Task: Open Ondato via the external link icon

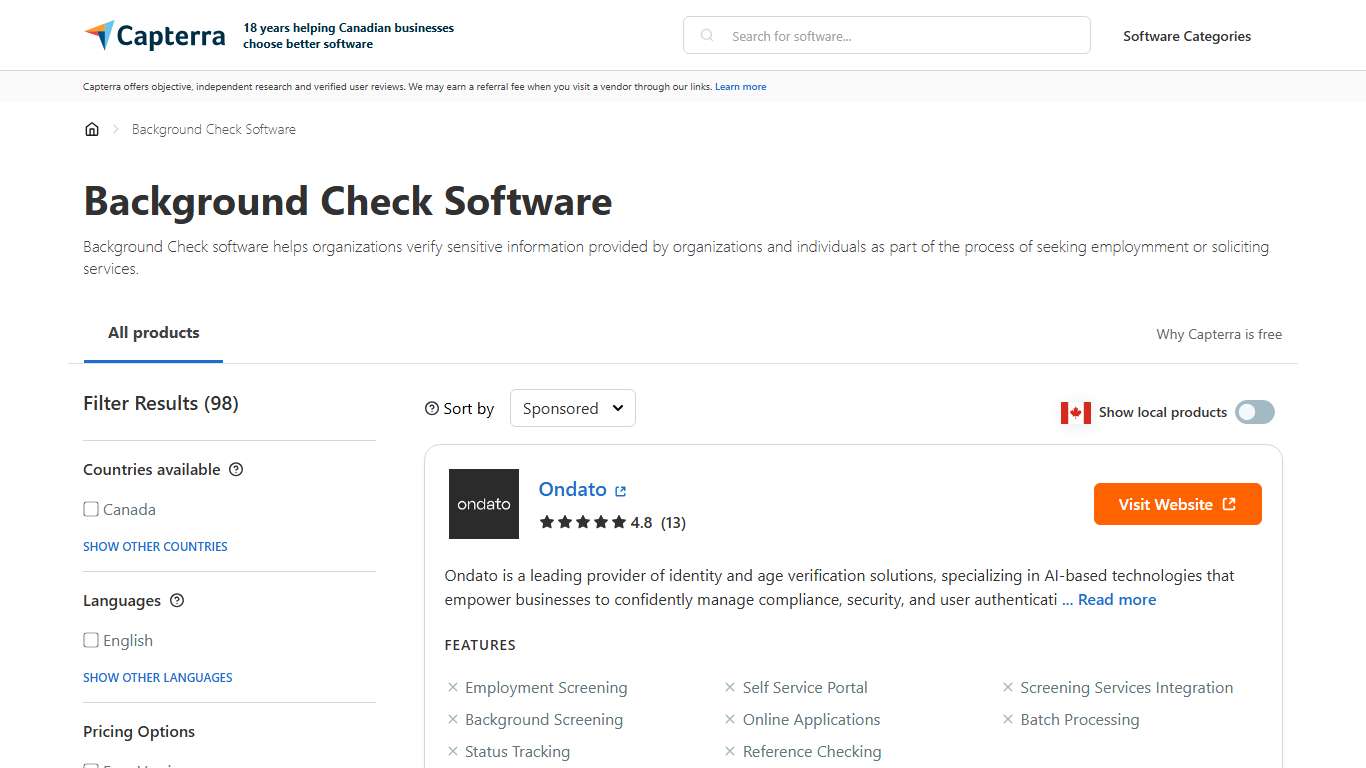Action: [x=620, y=490]
